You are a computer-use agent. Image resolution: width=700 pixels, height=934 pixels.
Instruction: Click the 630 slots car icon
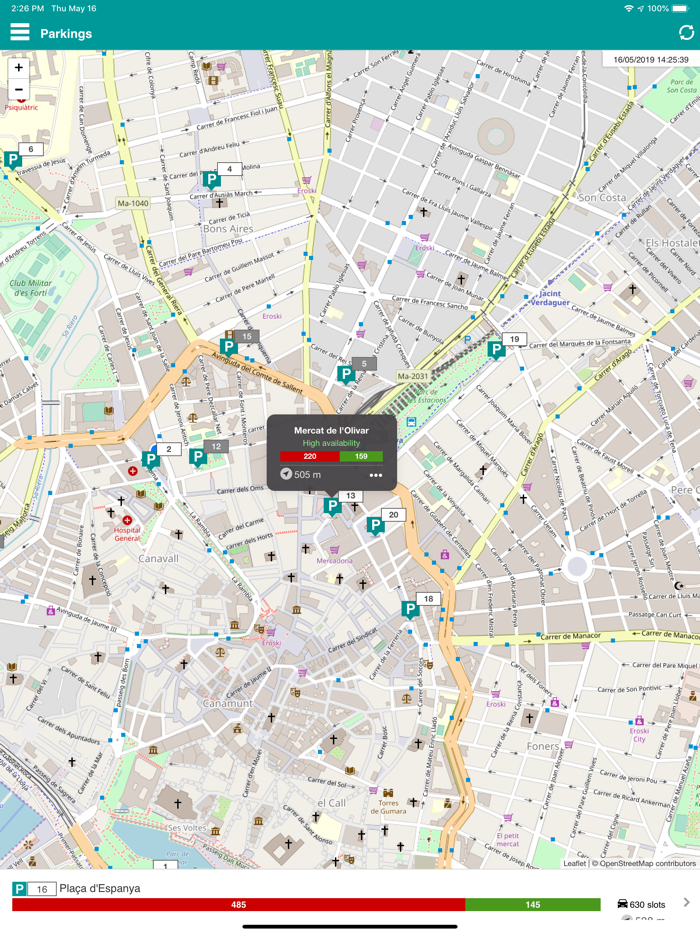click(623, 904)
